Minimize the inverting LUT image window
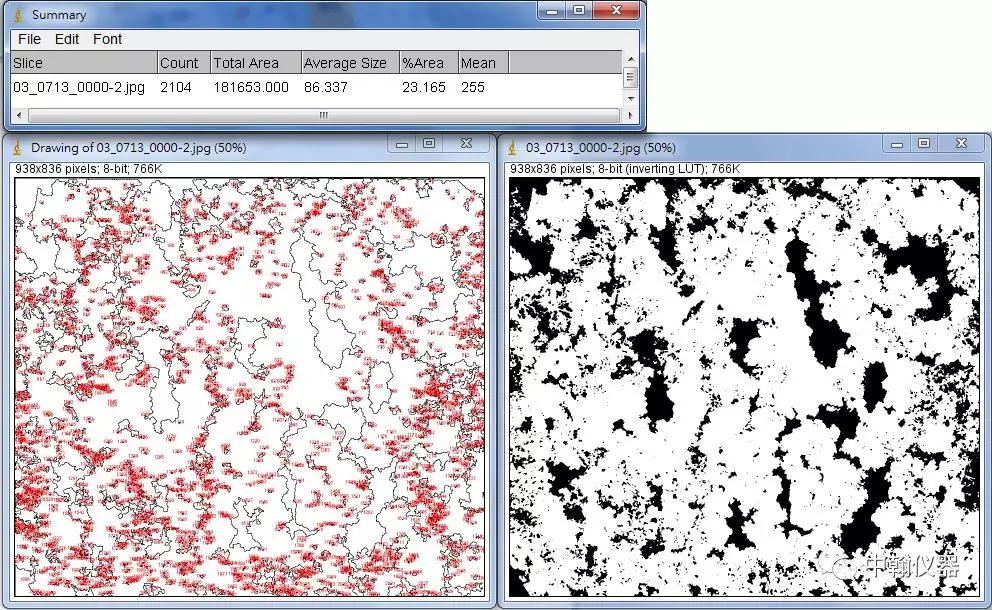 click(897, 144)
